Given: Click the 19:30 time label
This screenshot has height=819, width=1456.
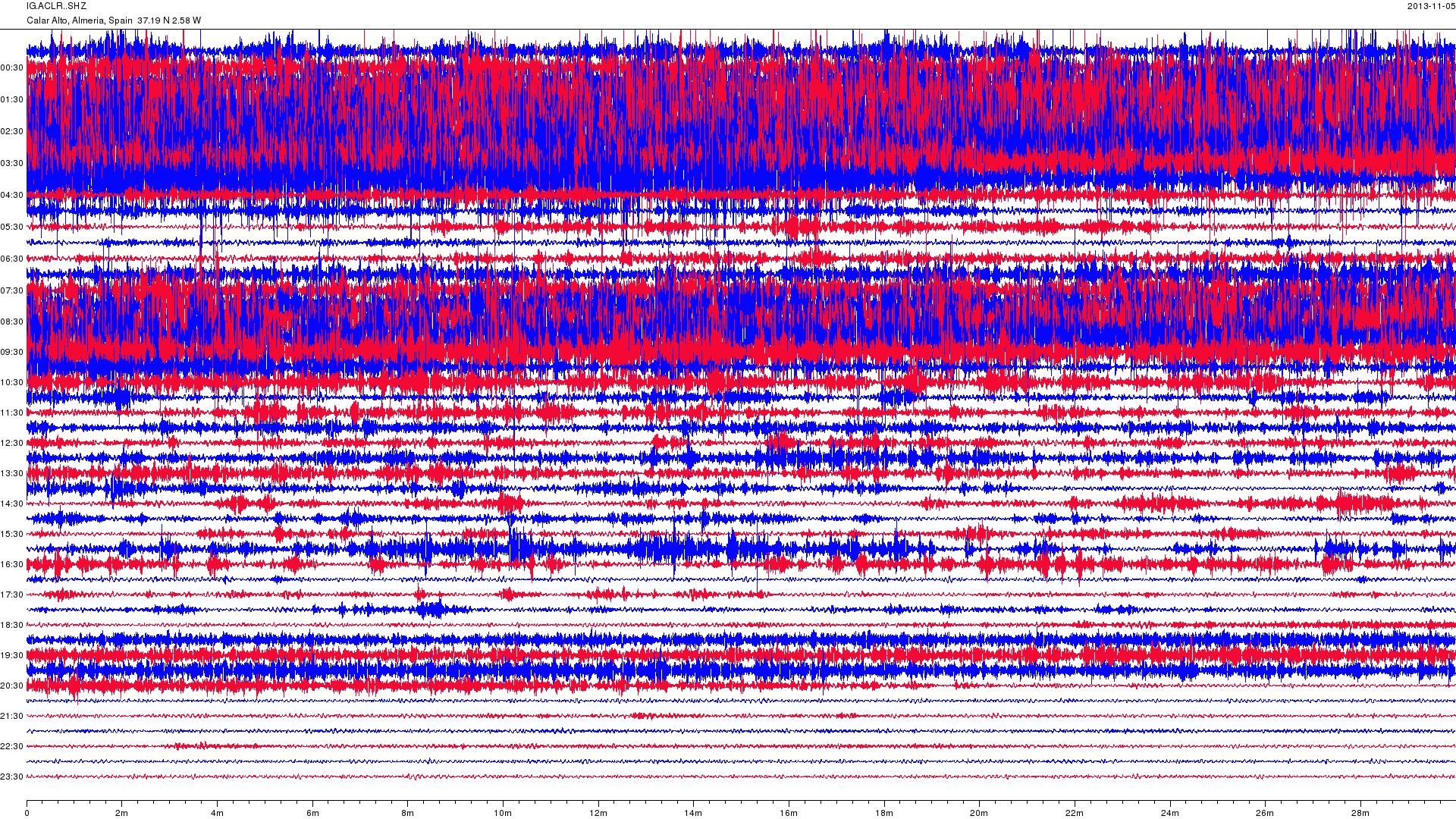Looking at the screenshot, I should coord(11,656).
